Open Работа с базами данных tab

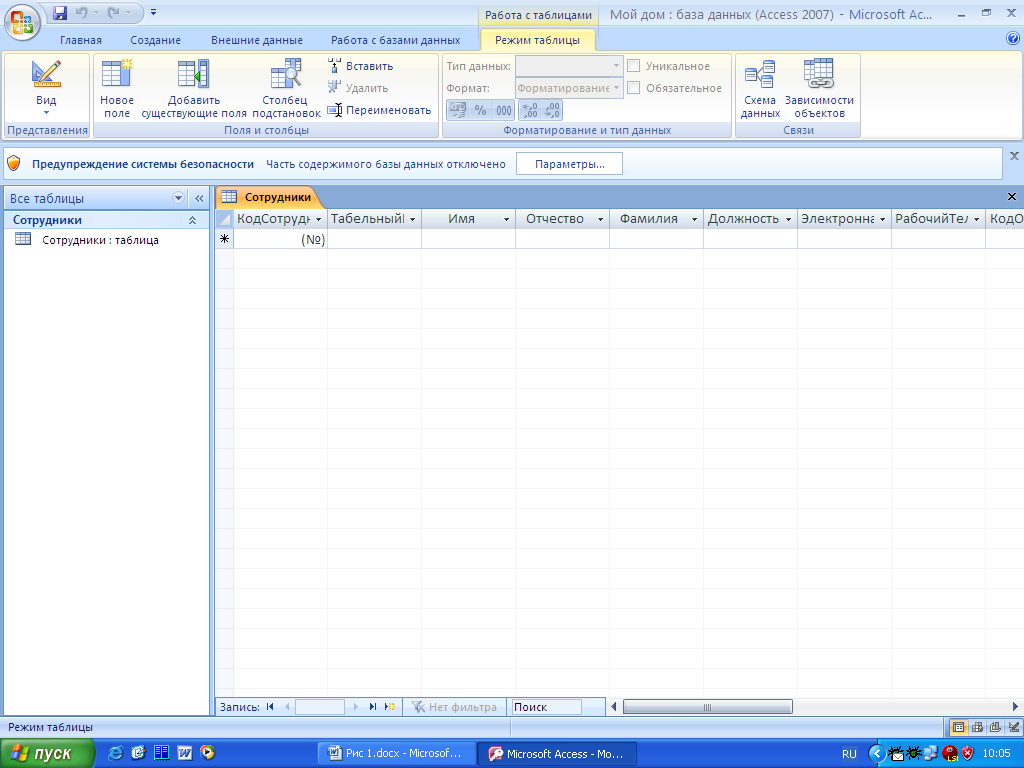pos(396,40)
